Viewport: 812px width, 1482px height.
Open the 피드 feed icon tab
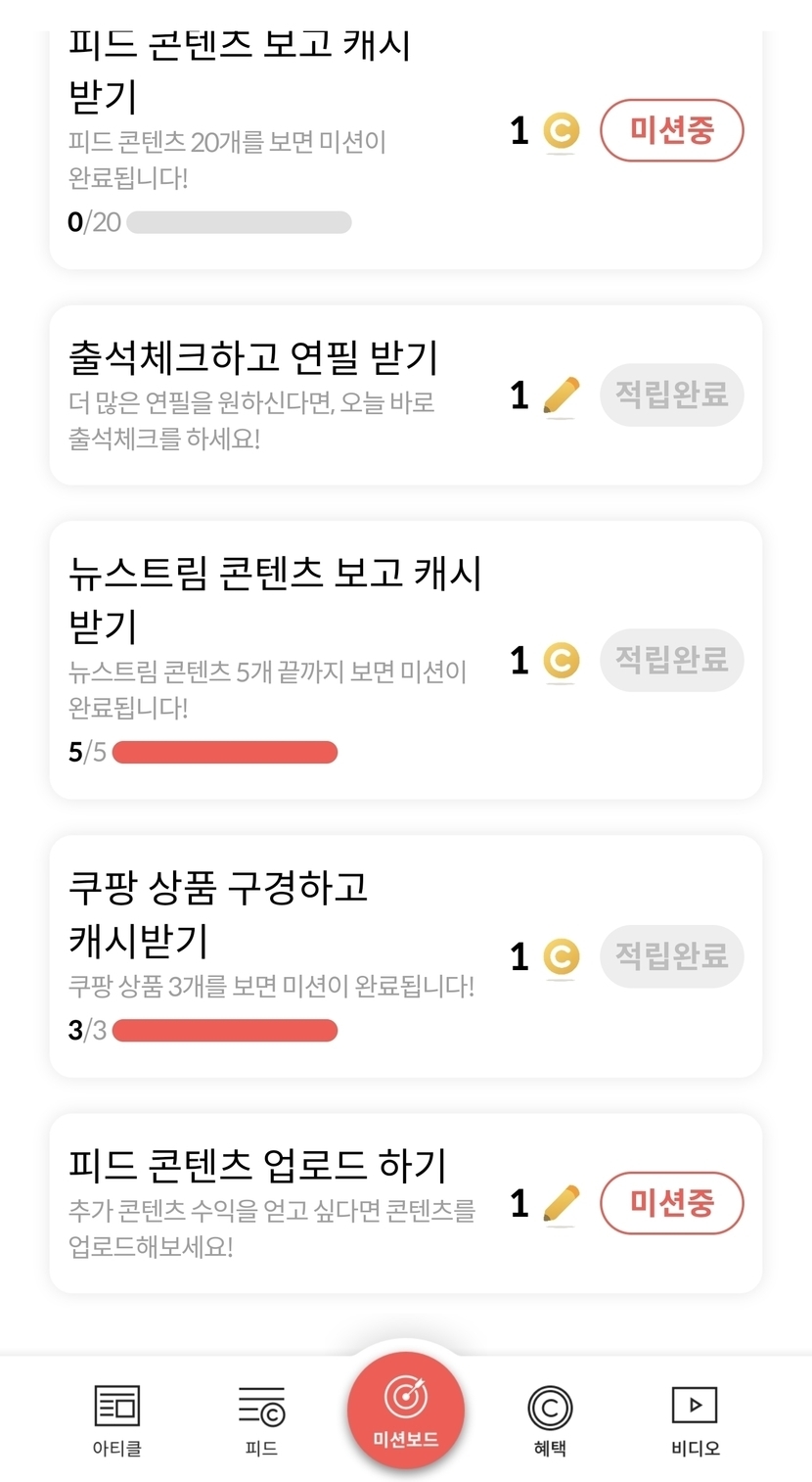(x=261, y=1408)
